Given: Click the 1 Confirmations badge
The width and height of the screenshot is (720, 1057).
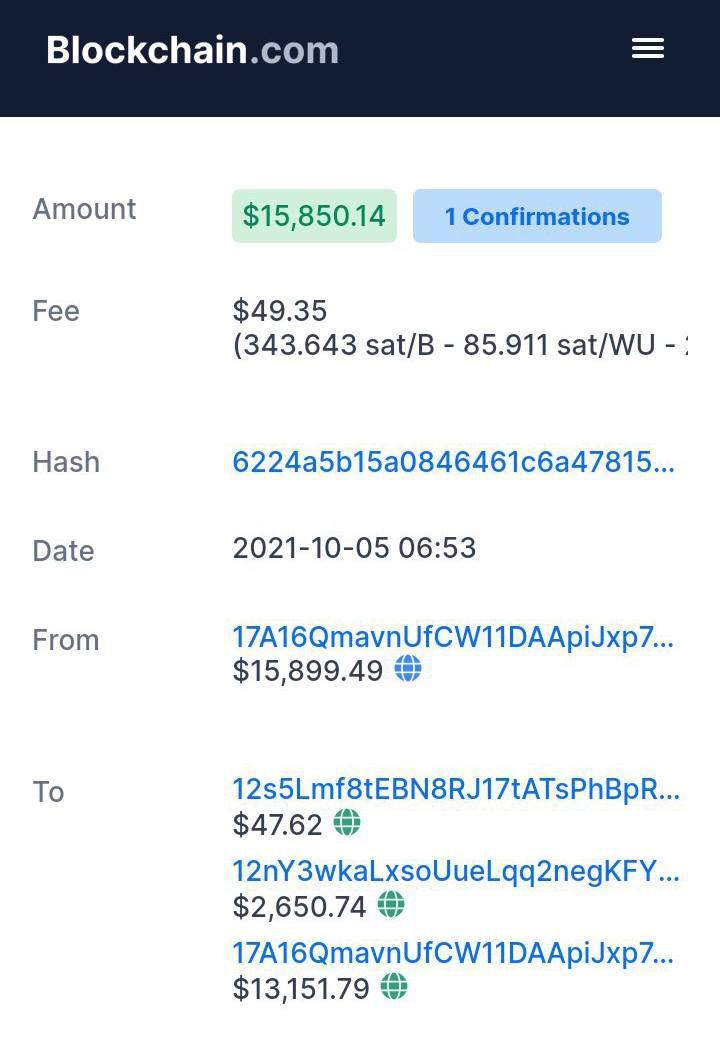Looking at the screenshot, I should coord(537,216).
